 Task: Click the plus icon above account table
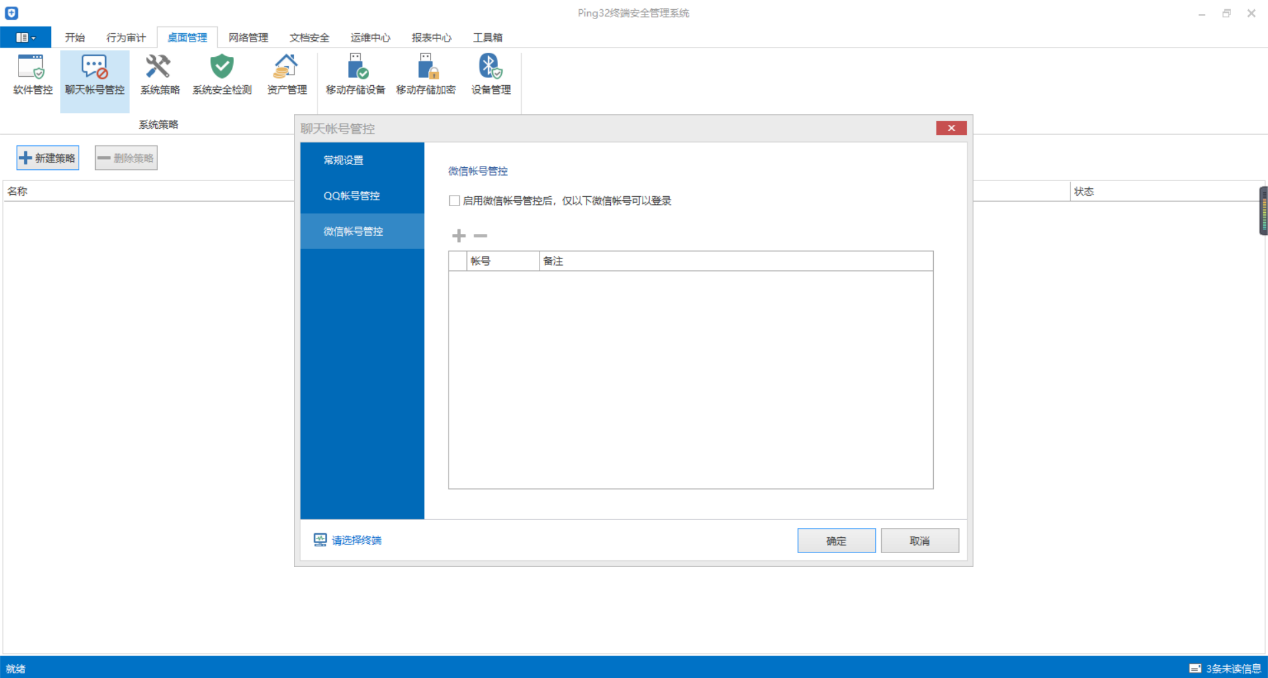459,236
